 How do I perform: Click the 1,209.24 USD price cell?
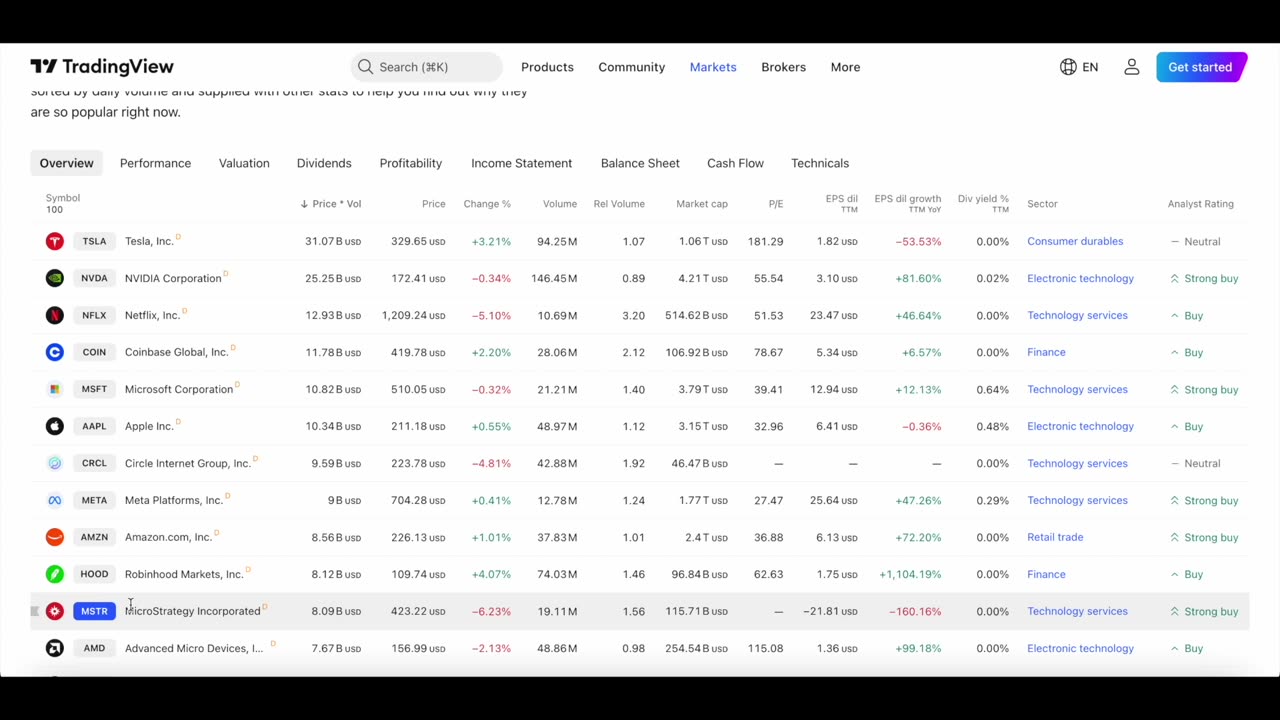(413, 315)
